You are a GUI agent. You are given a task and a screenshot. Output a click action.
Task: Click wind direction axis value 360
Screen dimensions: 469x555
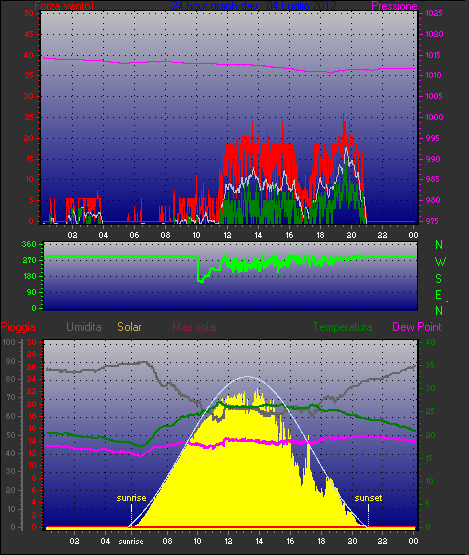point(29,244)
